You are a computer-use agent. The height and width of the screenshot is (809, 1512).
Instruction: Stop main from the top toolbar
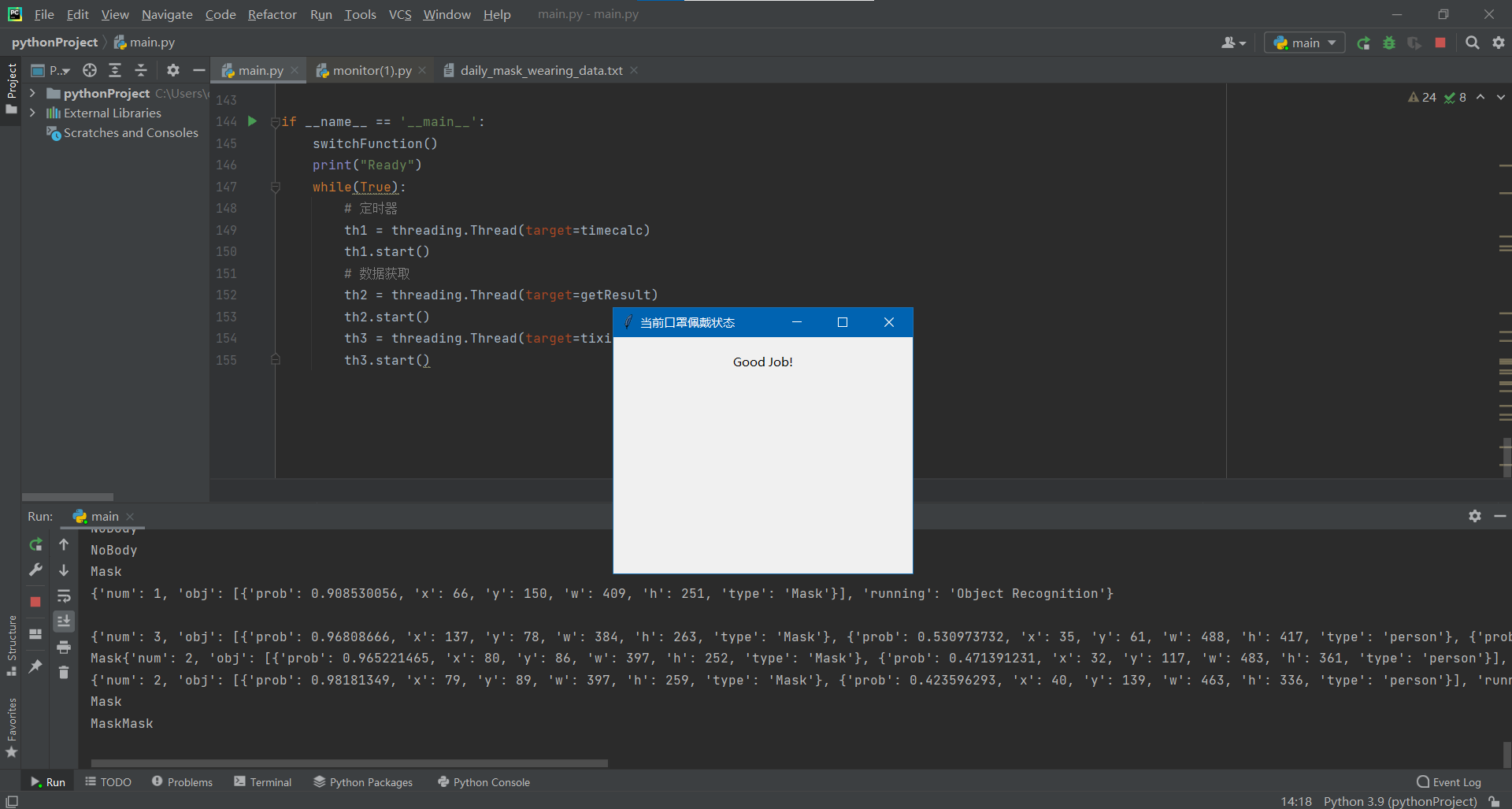coord(1440,43)
